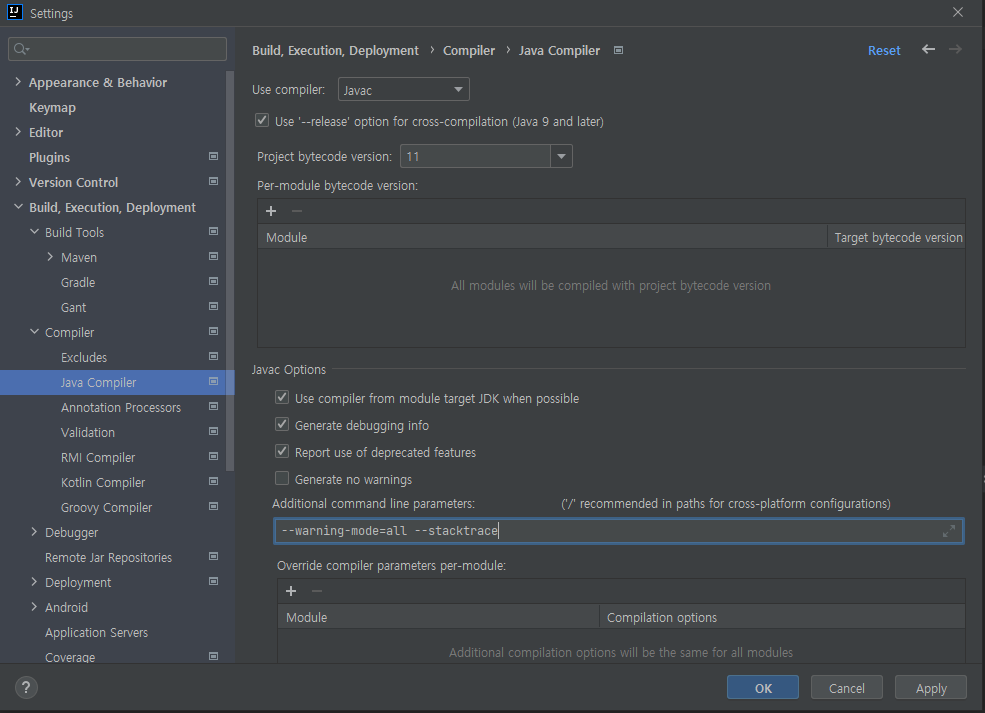Collapse Build, Execution, Deployment section
Image resolution: width=985 pixels, height=713 pixels.
pos(18,207)
